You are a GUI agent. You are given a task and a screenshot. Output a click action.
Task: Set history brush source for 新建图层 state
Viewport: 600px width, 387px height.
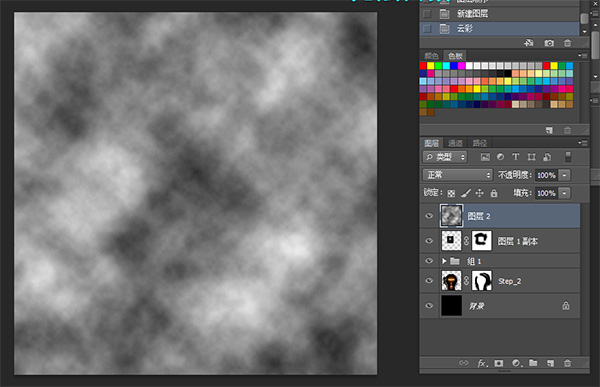tap(427, 14)
